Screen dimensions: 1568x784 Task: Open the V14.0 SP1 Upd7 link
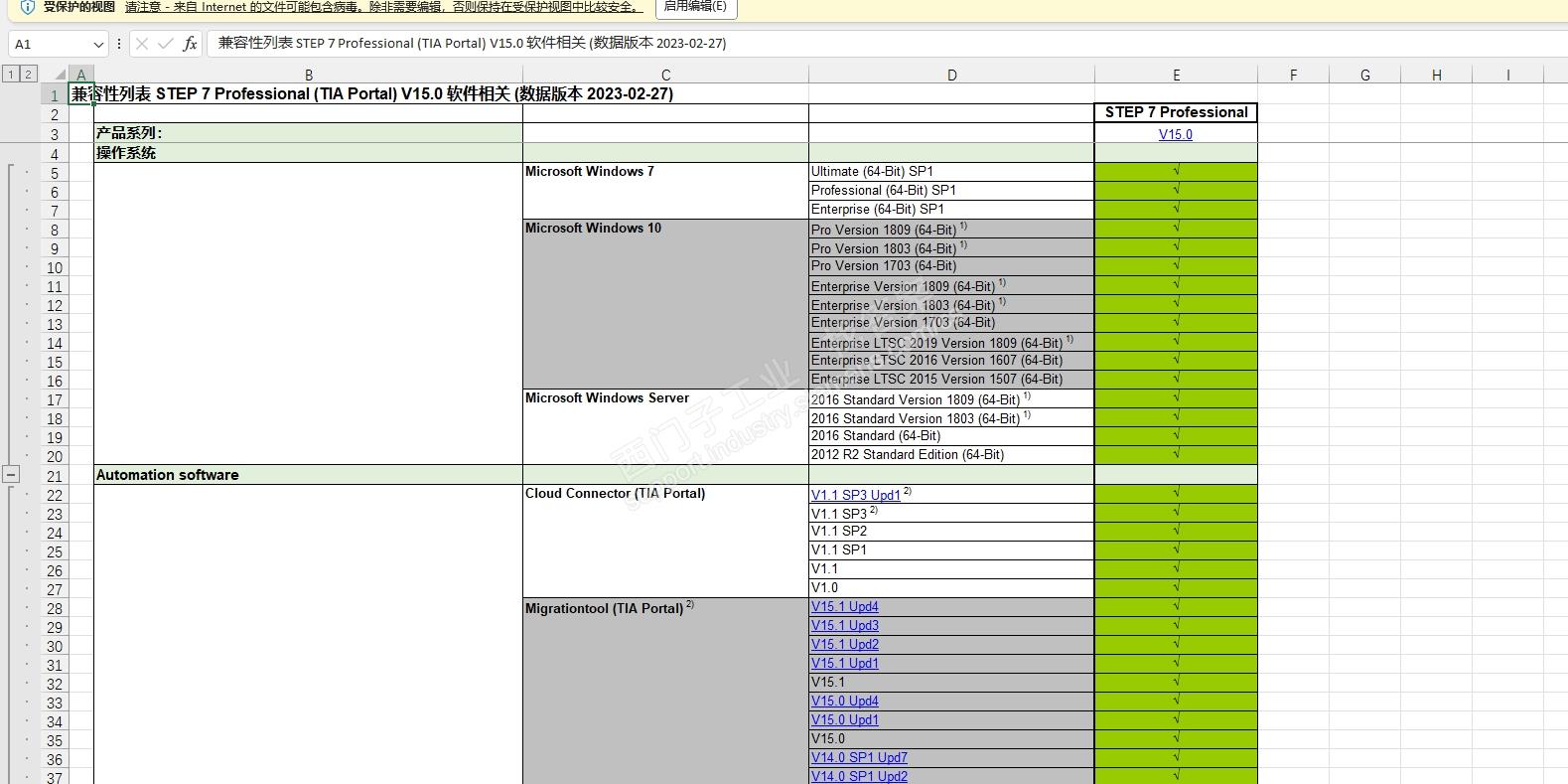(859, 757)
